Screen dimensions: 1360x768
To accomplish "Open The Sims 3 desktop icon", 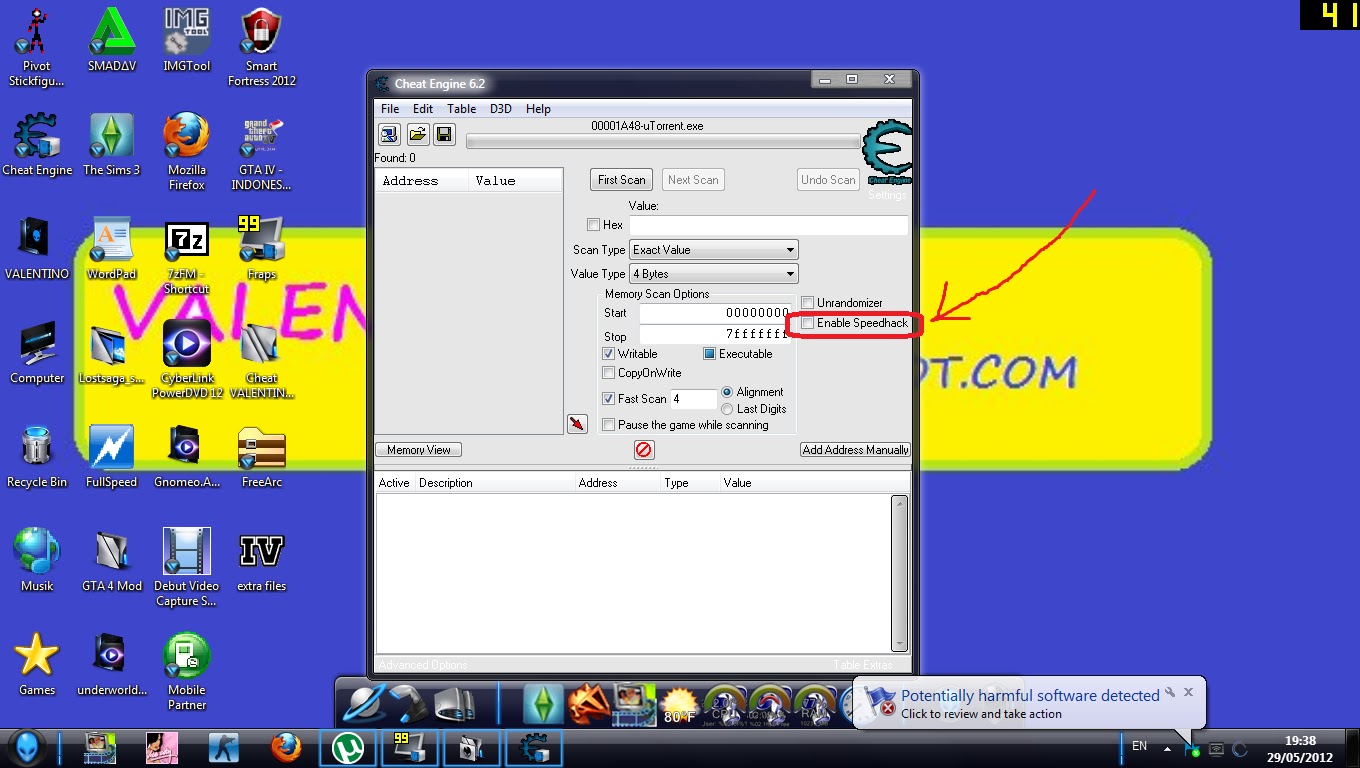I will coord(112,144).
